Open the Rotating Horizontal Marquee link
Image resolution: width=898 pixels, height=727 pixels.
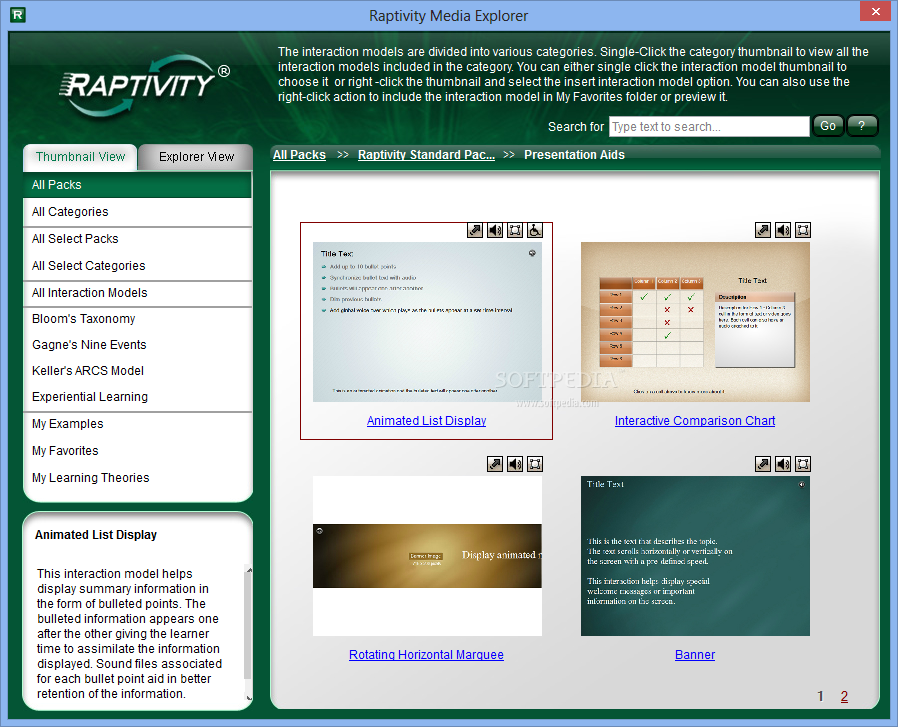[426, 654]
